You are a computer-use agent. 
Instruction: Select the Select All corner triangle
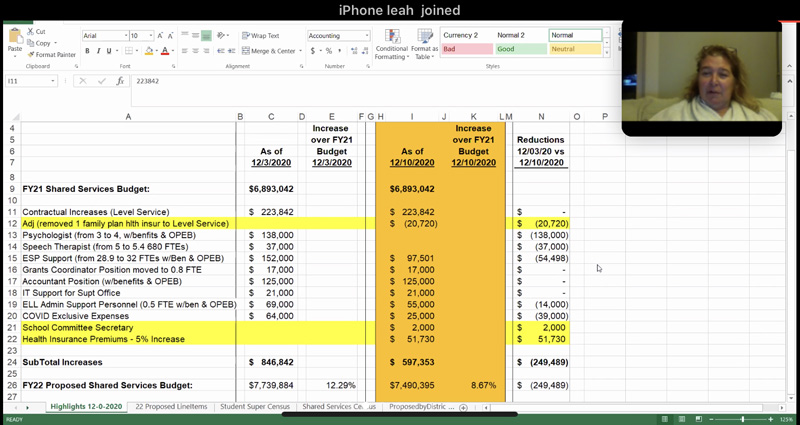(15, 117)
